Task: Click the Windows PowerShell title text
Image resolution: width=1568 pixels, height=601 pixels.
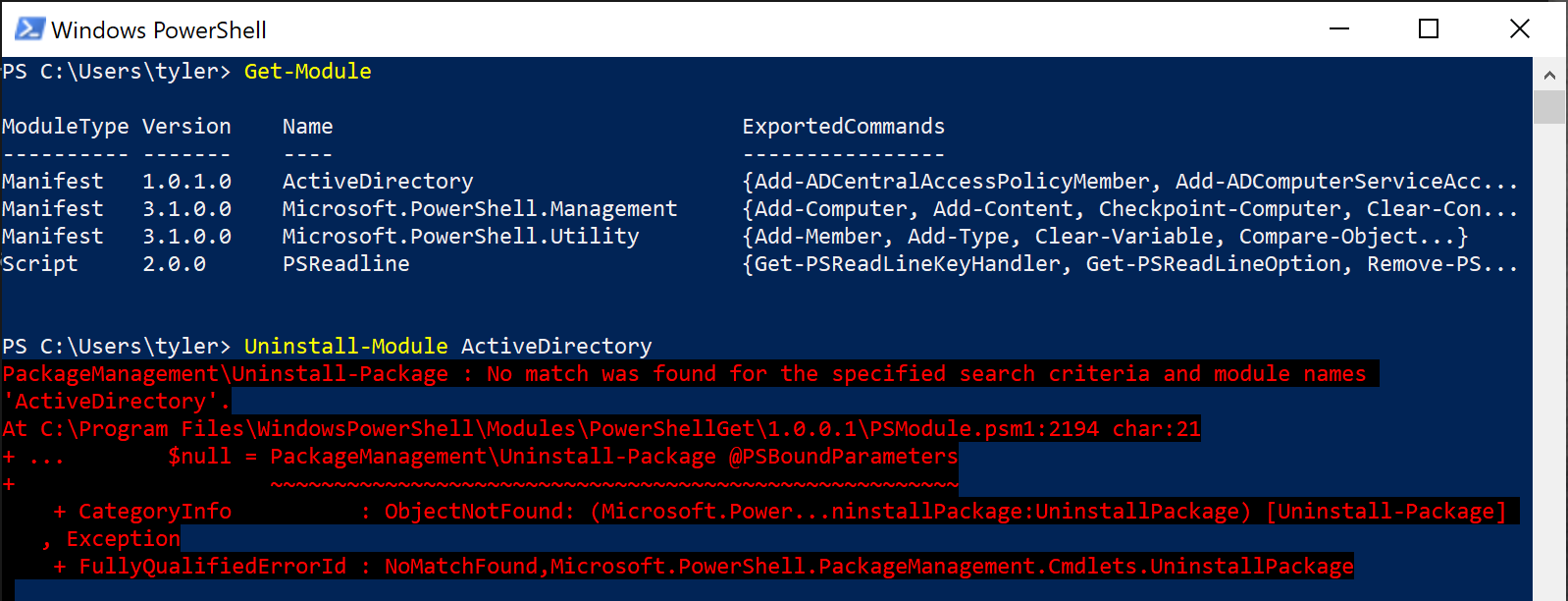Action: tap(157, 29)
